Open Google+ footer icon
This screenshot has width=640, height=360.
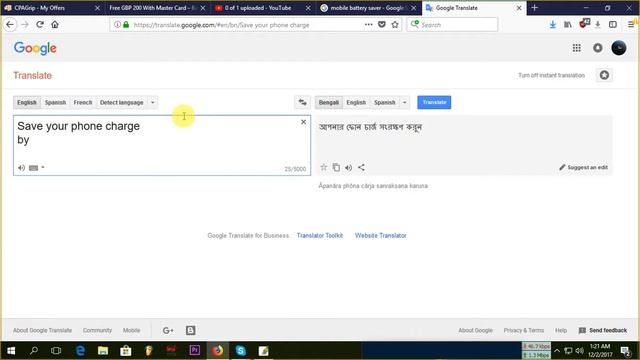[x=168, y=330]
